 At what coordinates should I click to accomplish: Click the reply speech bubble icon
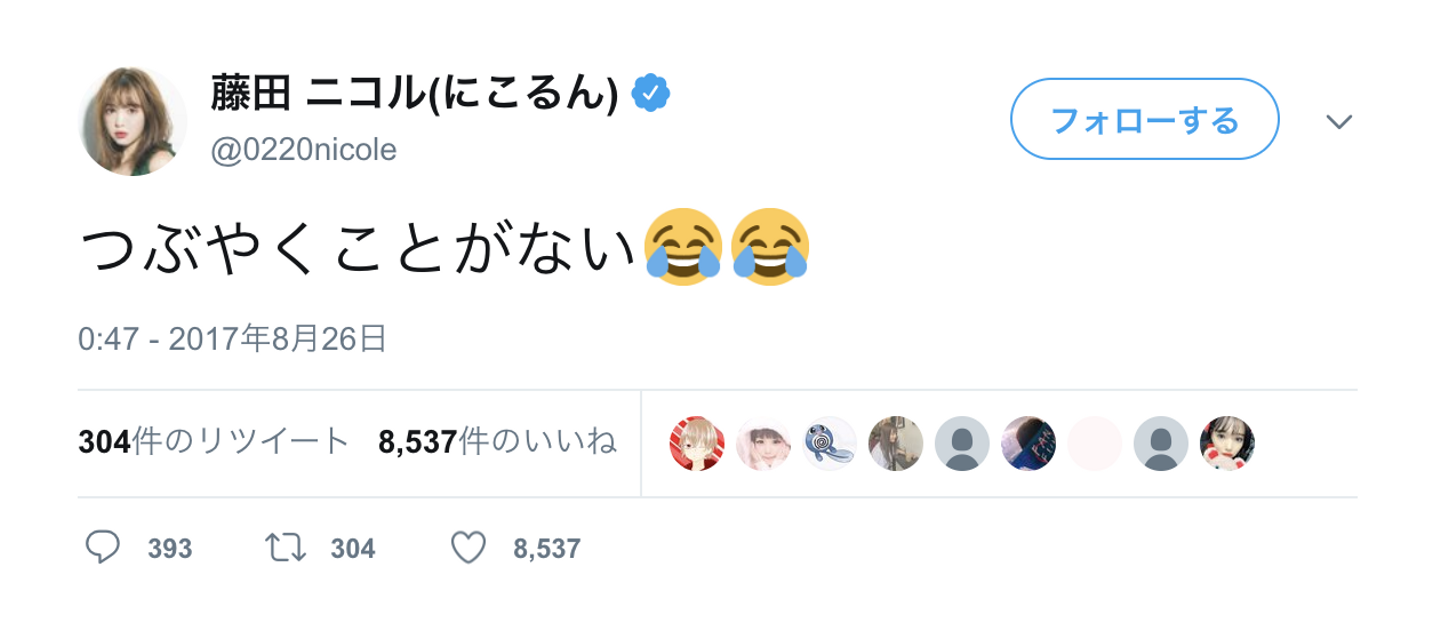coord(103,547)
